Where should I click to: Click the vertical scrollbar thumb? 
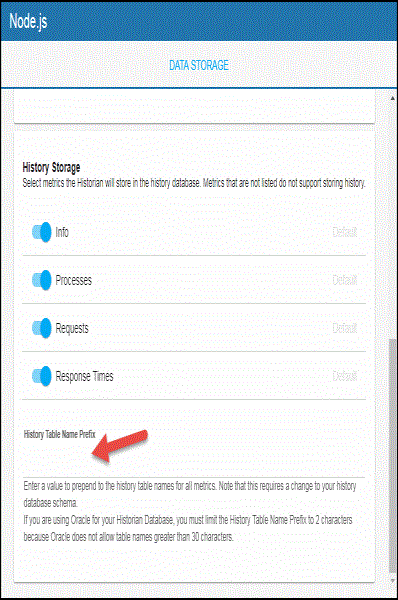(392, 455)
